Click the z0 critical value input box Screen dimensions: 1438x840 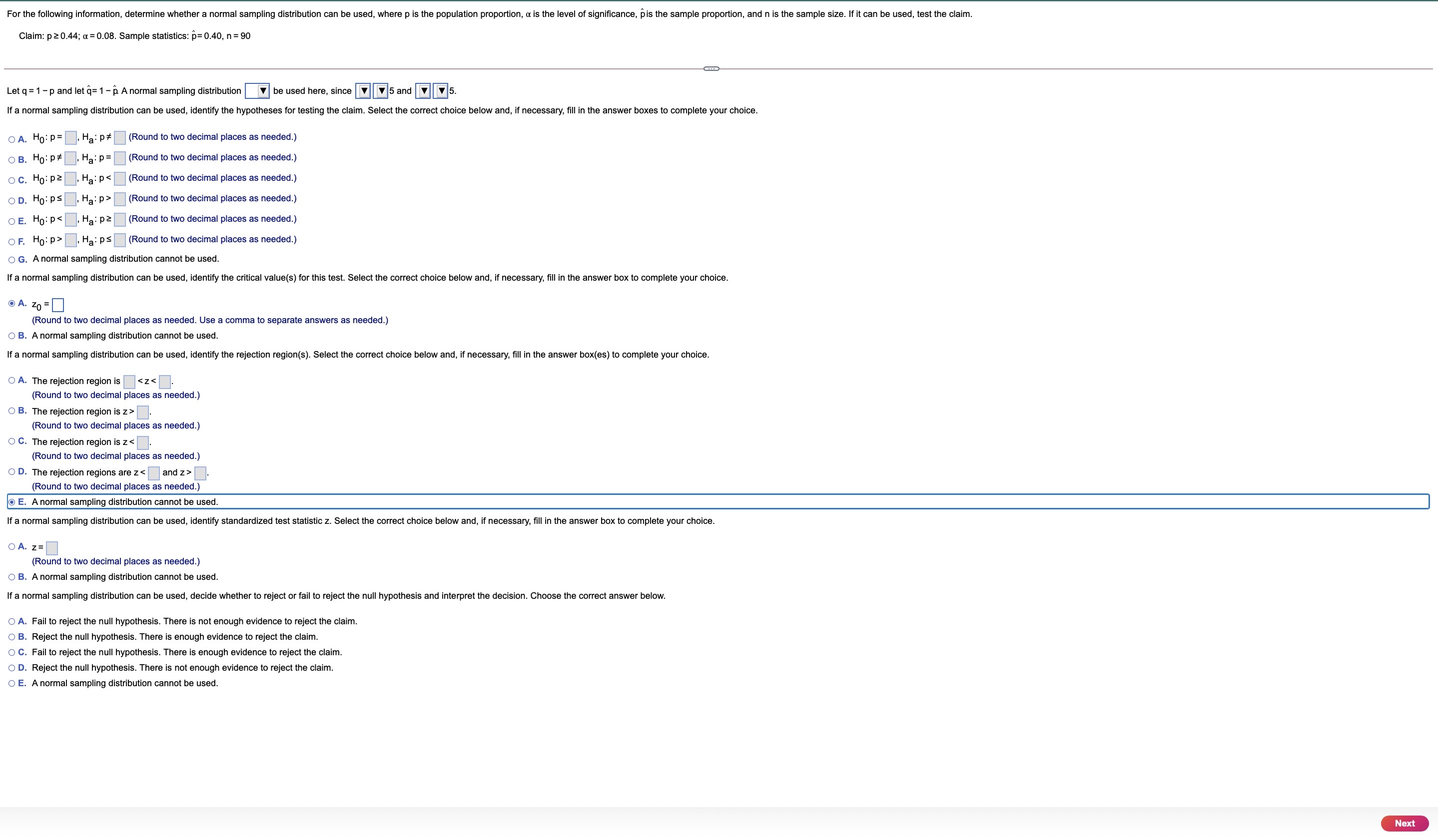57,305
